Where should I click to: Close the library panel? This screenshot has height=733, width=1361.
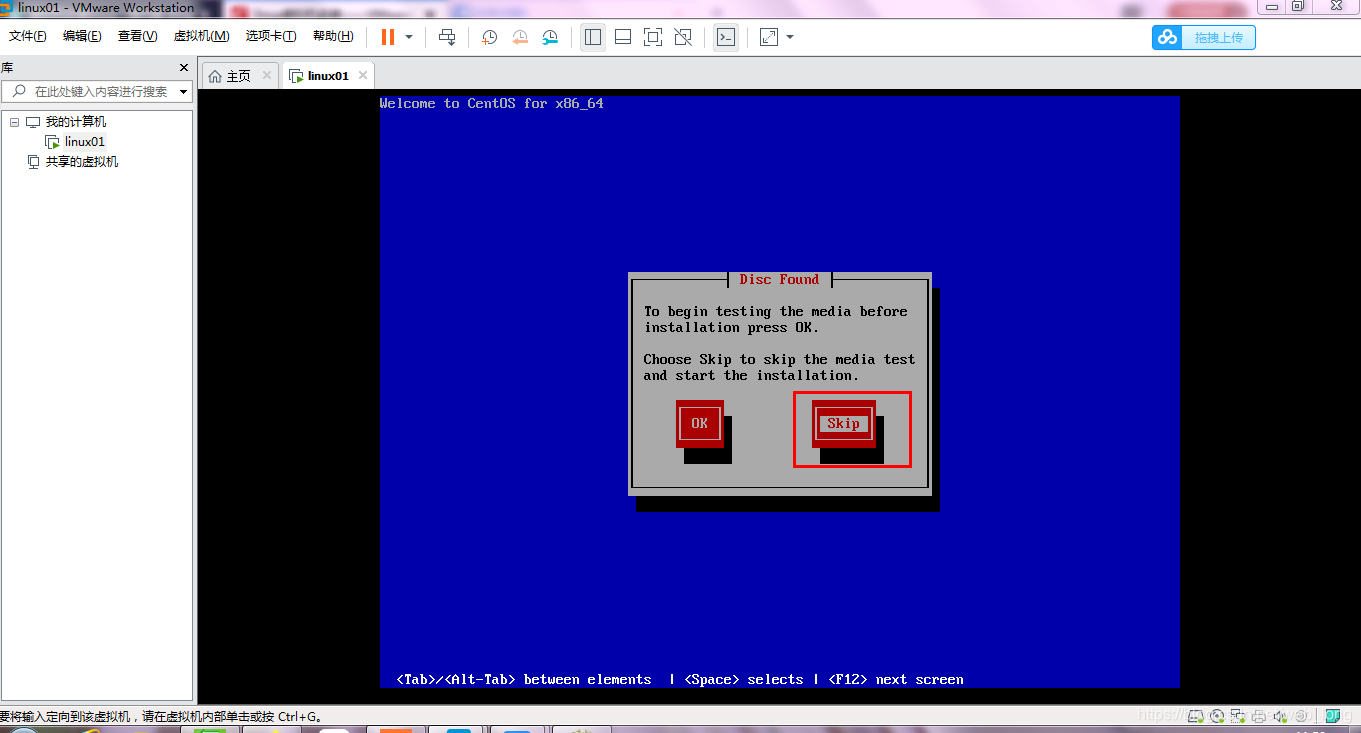coord(184,68)
